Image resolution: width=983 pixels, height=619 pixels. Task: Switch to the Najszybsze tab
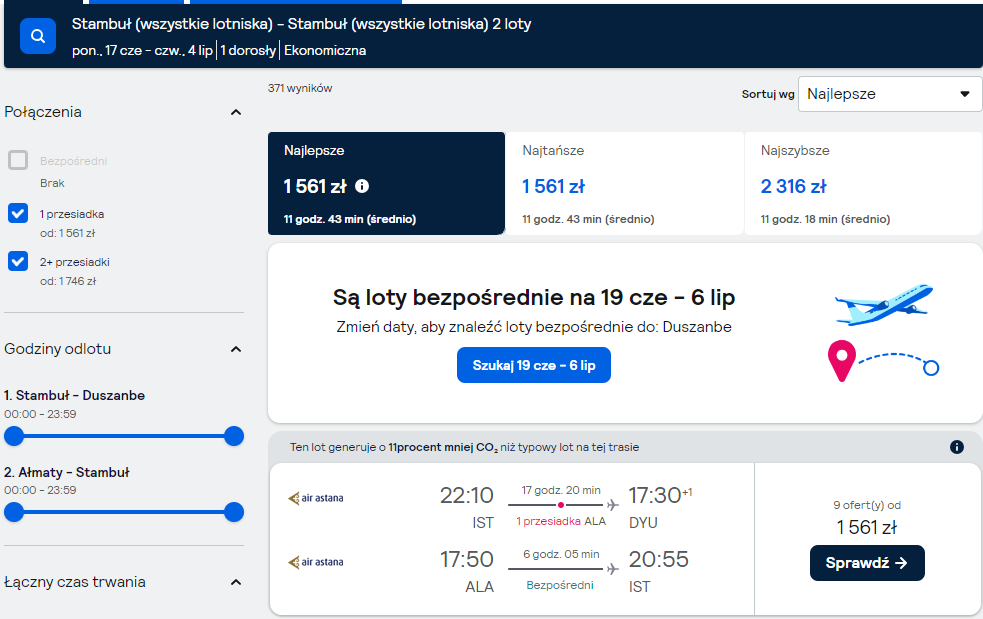863,183
